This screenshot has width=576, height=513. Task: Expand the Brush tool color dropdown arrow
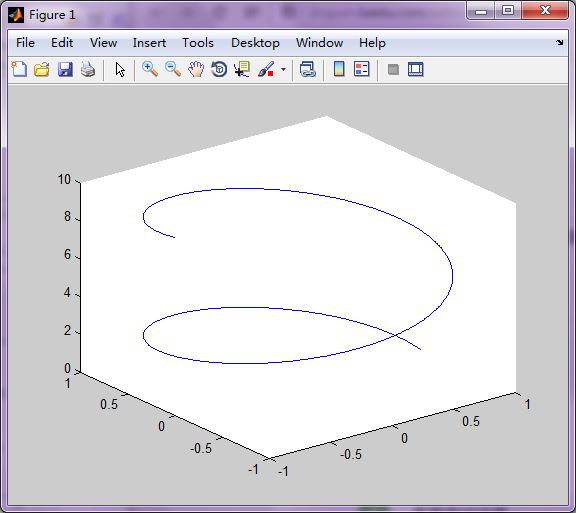pyautogui.click(x=283, y=69)
